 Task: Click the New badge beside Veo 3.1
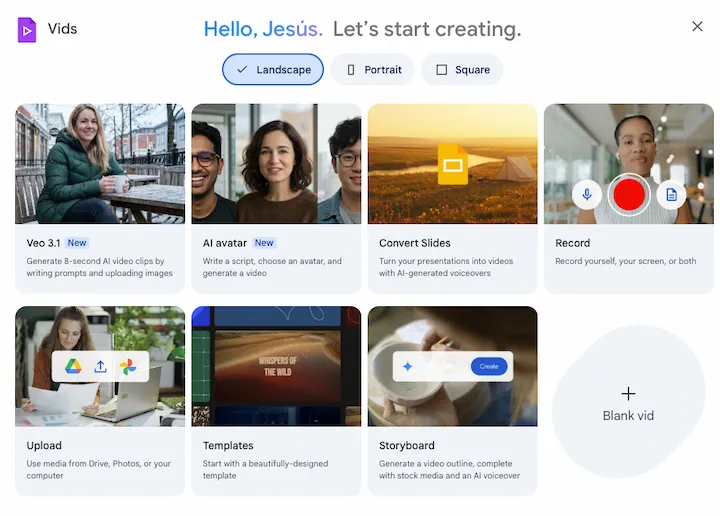[77, 243]
